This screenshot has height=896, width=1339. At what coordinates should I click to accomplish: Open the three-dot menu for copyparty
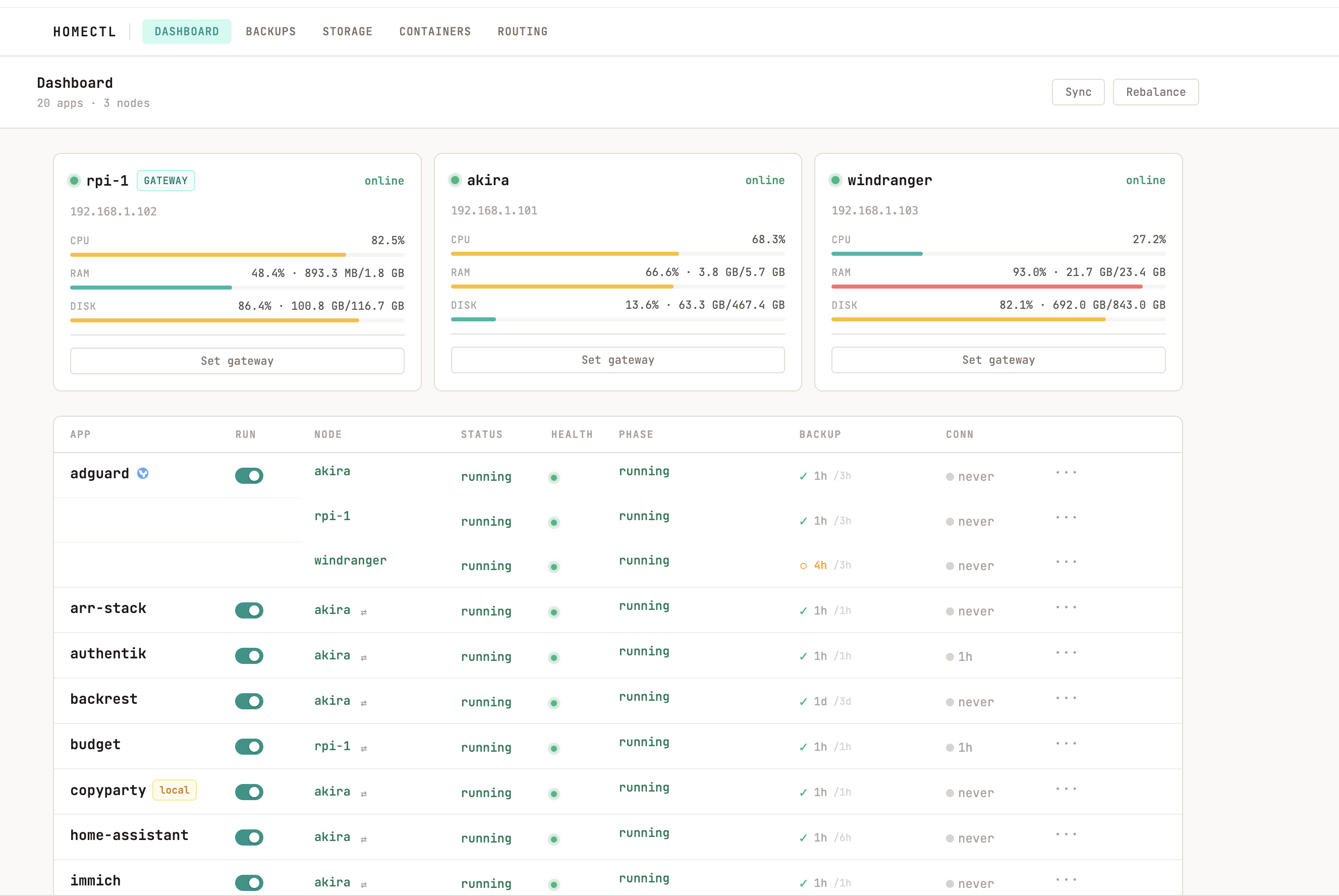click(1067, 789)
